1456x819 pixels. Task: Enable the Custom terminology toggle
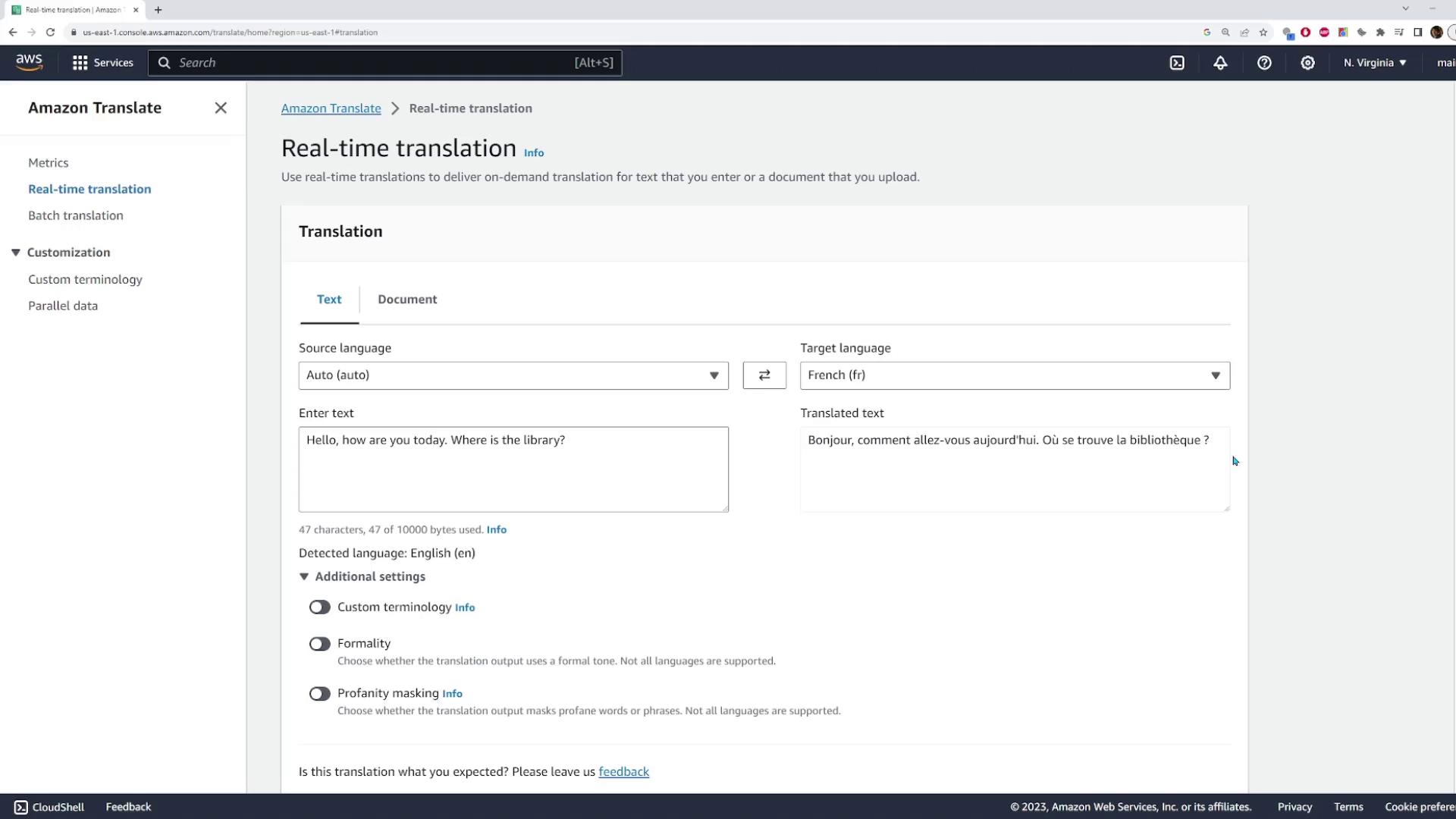point(319,607)
